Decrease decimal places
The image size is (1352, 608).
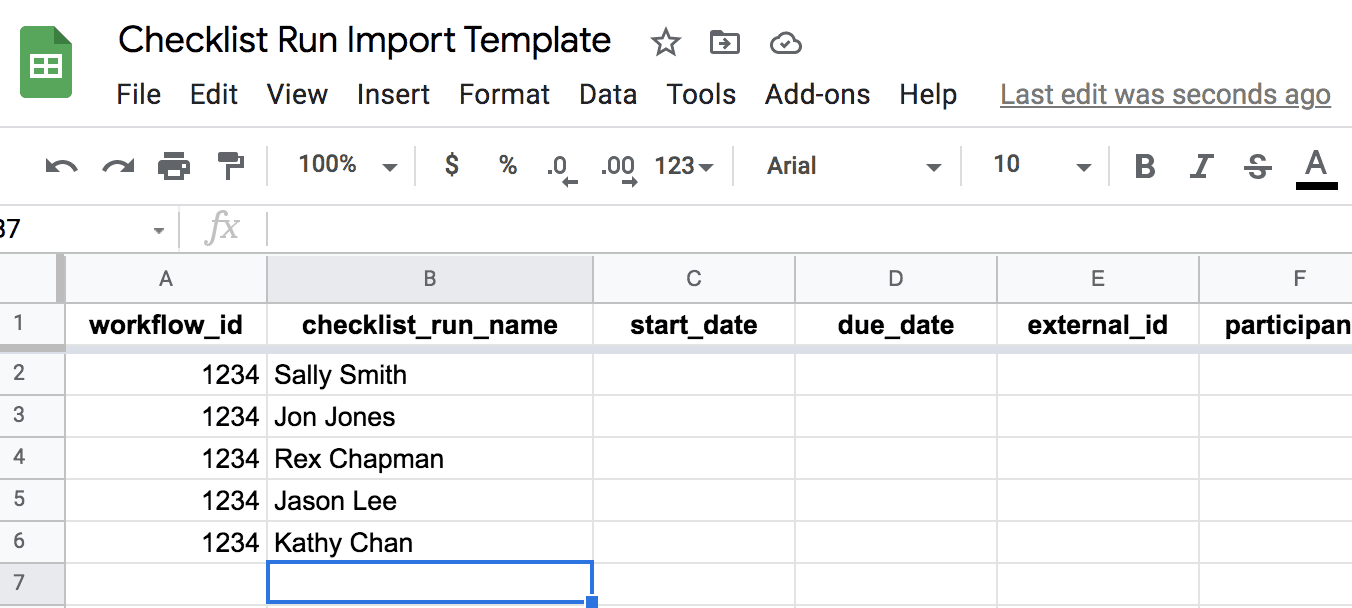pos(562,168)
